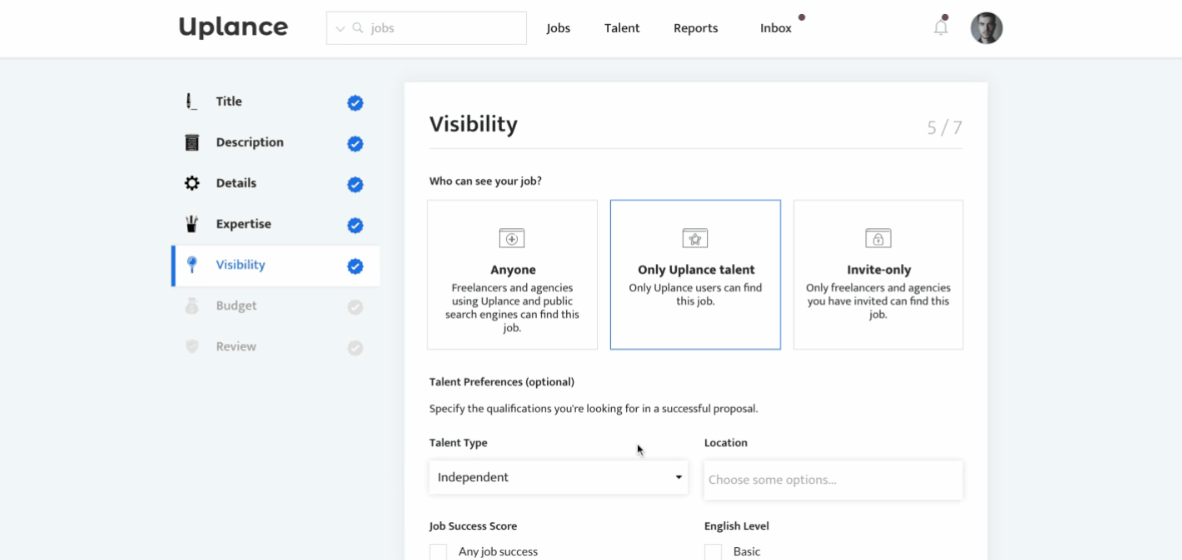Click the notification bell icon
This screenshot has height=560, width=1182.
pyautogui.click(x=940, y=28)
